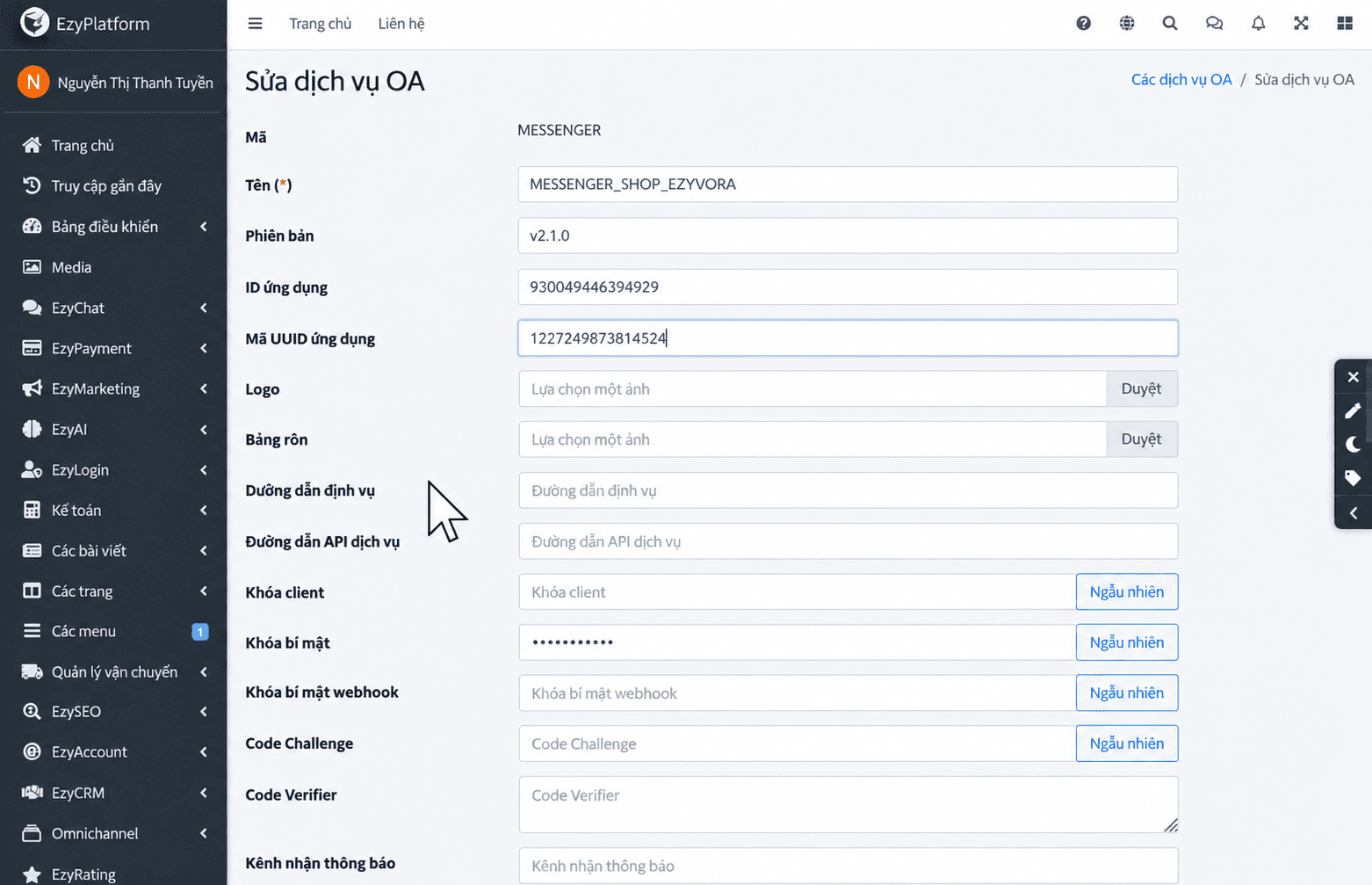Click the ID ứng dụng input field

click(848, 287)
